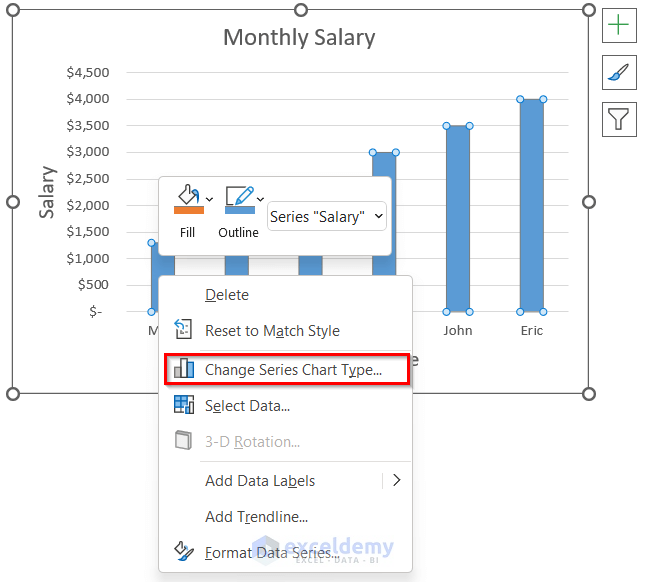Viewport: 646px width, 582px height.
Task: Select Eric's salary bar
Action: 531,206
